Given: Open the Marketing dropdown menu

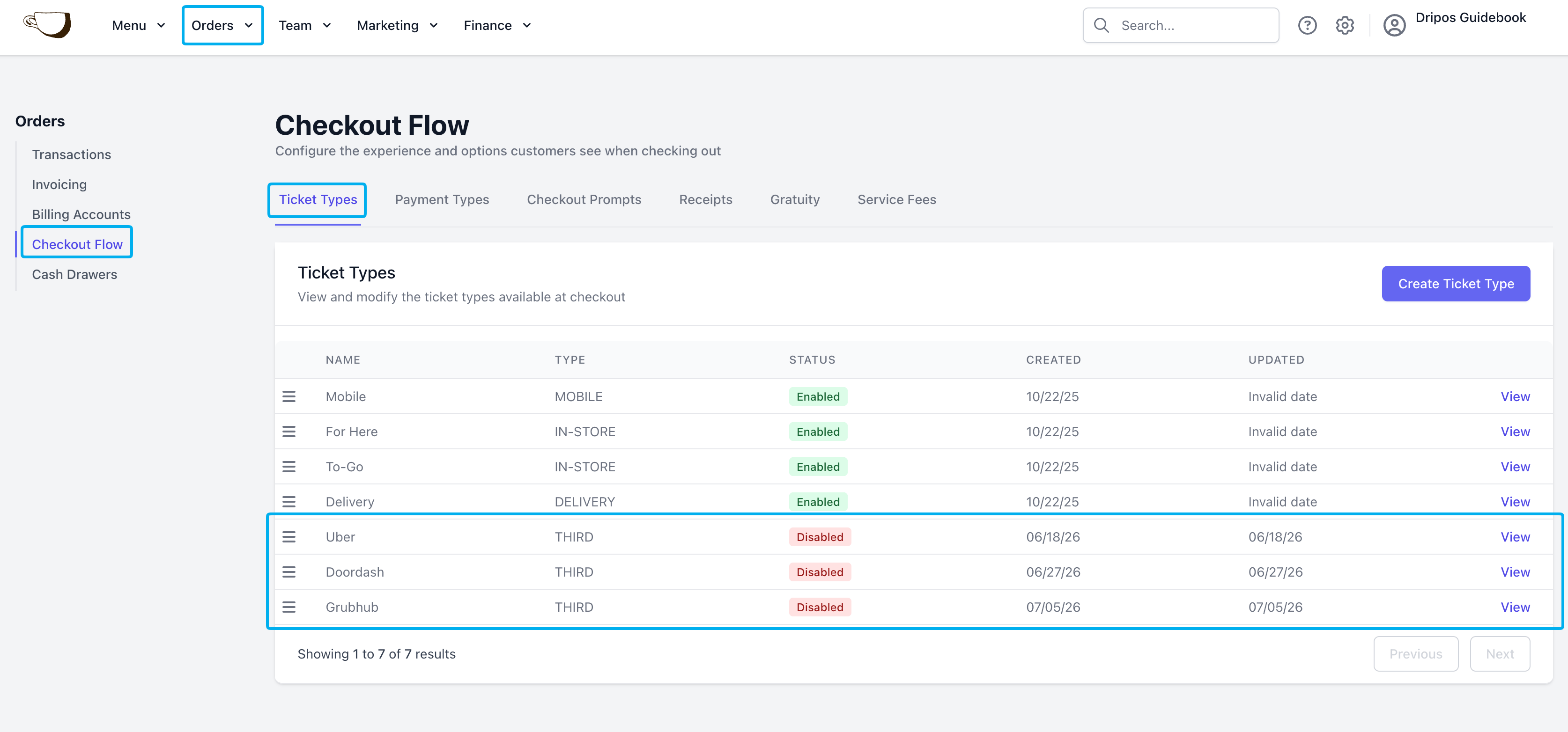Looking at the screenshot, I should tap(397, 26).
